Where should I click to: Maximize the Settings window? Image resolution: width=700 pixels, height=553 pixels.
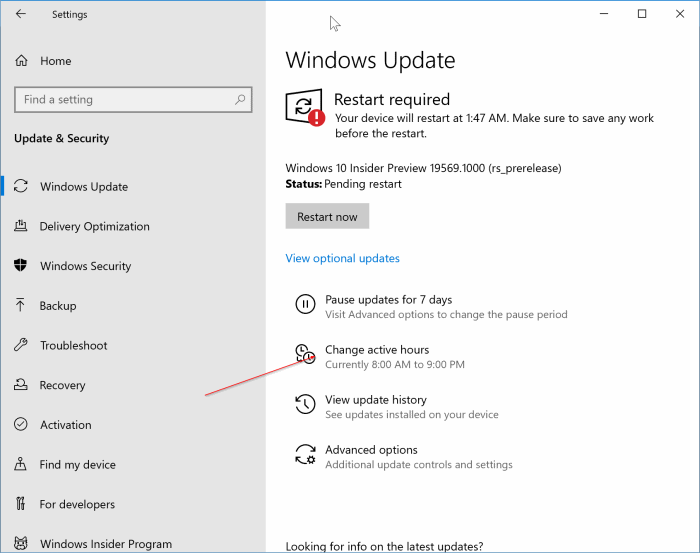tap(642, 14)
